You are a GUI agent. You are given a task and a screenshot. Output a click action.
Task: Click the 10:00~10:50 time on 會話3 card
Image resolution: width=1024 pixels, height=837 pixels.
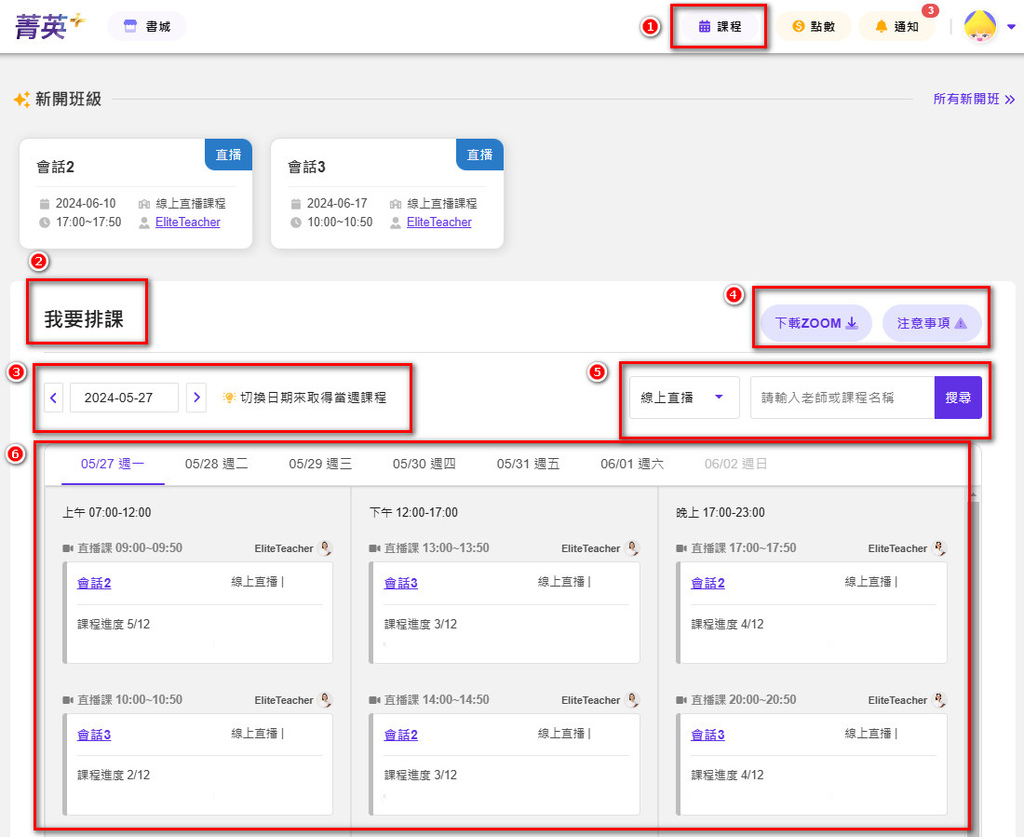pyautogui.click(x=340, y=222)
